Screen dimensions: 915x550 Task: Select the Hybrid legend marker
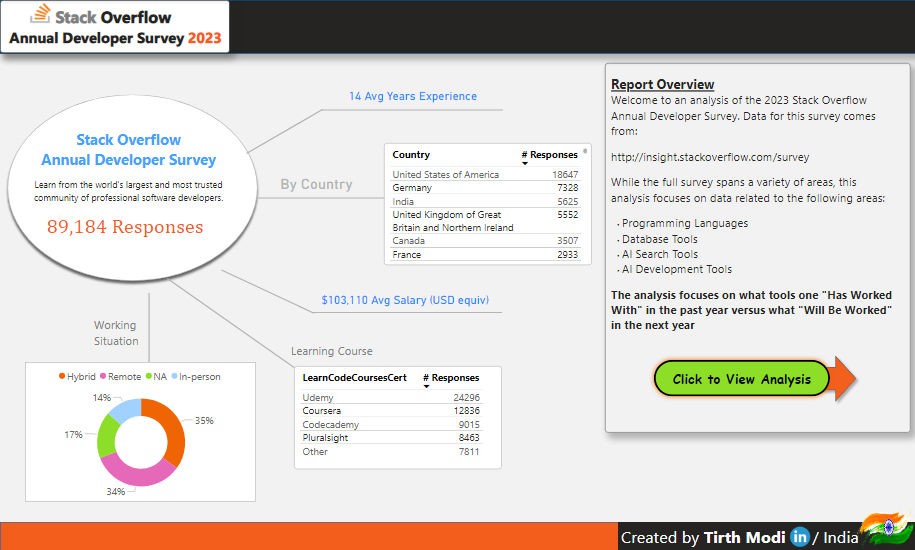pos(61,377)
